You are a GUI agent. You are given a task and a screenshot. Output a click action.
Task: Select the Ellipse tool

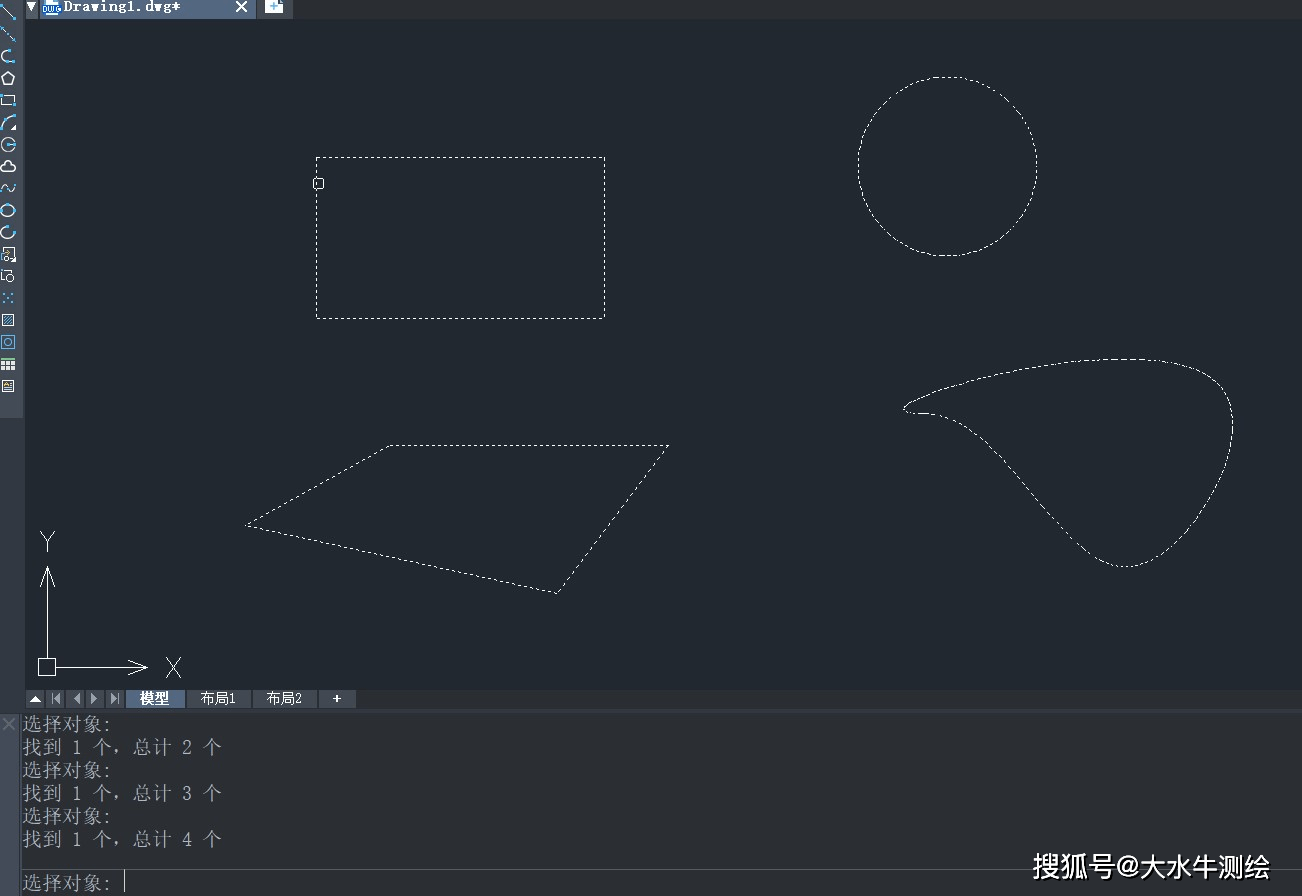(8, 210)
